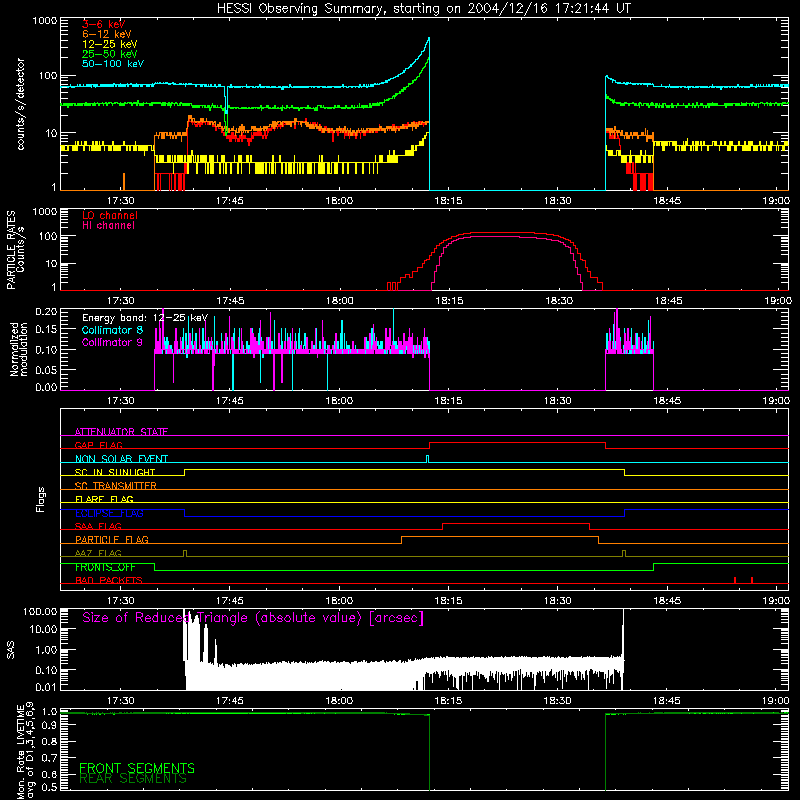Select the FRONTS OFF flag label
Image resolution: width=800 pixels, height=800 pixels.
(x=105, y=567)
